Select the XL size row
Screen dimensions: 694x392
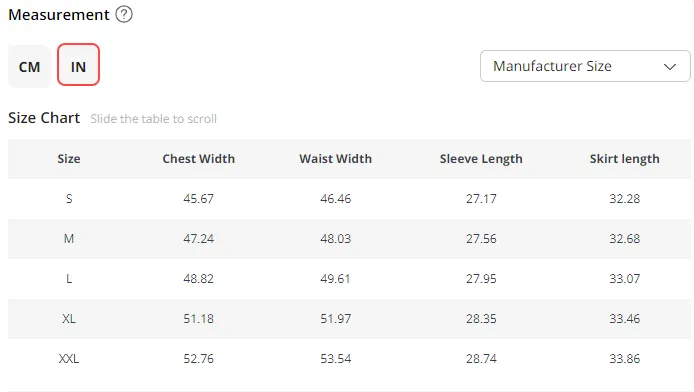click(349, 319)
